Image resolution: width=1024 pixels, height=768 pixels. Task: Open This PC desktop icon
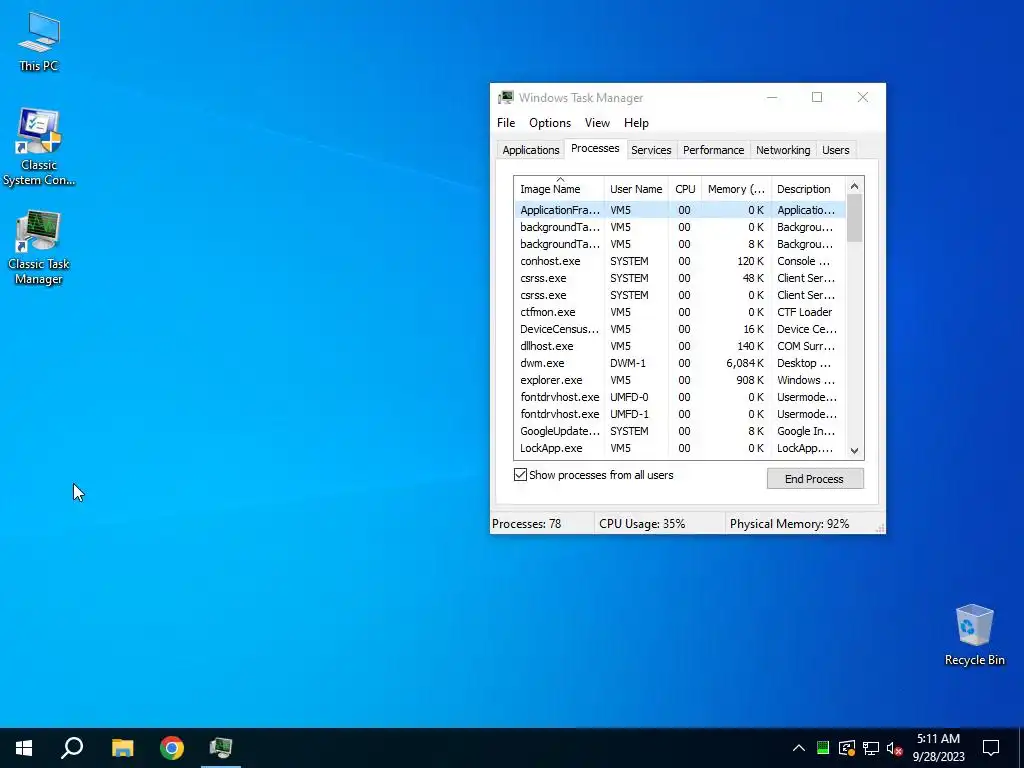coord(39,42)
